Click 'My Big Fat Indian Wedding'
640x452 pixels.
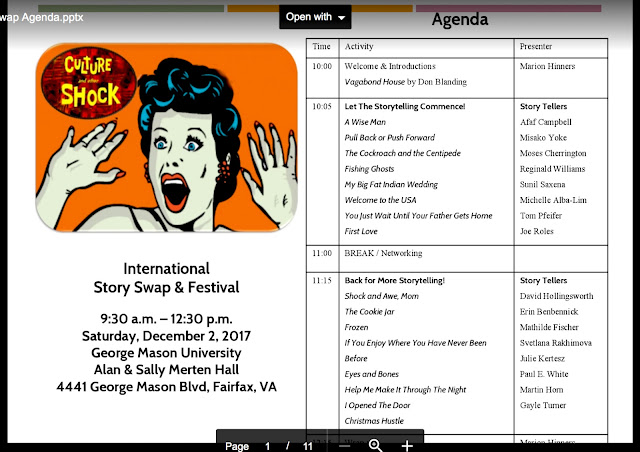point(391,184)
